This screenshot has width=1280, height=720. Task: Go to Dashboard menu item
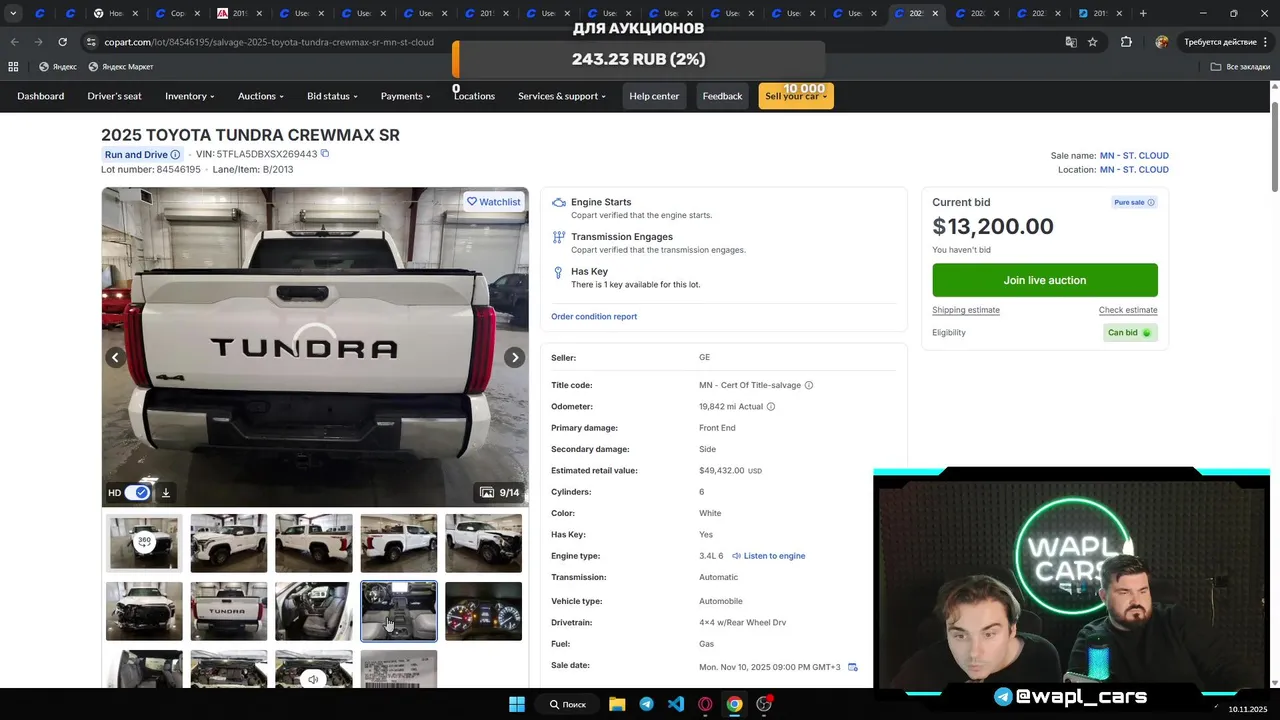[41, 96]
